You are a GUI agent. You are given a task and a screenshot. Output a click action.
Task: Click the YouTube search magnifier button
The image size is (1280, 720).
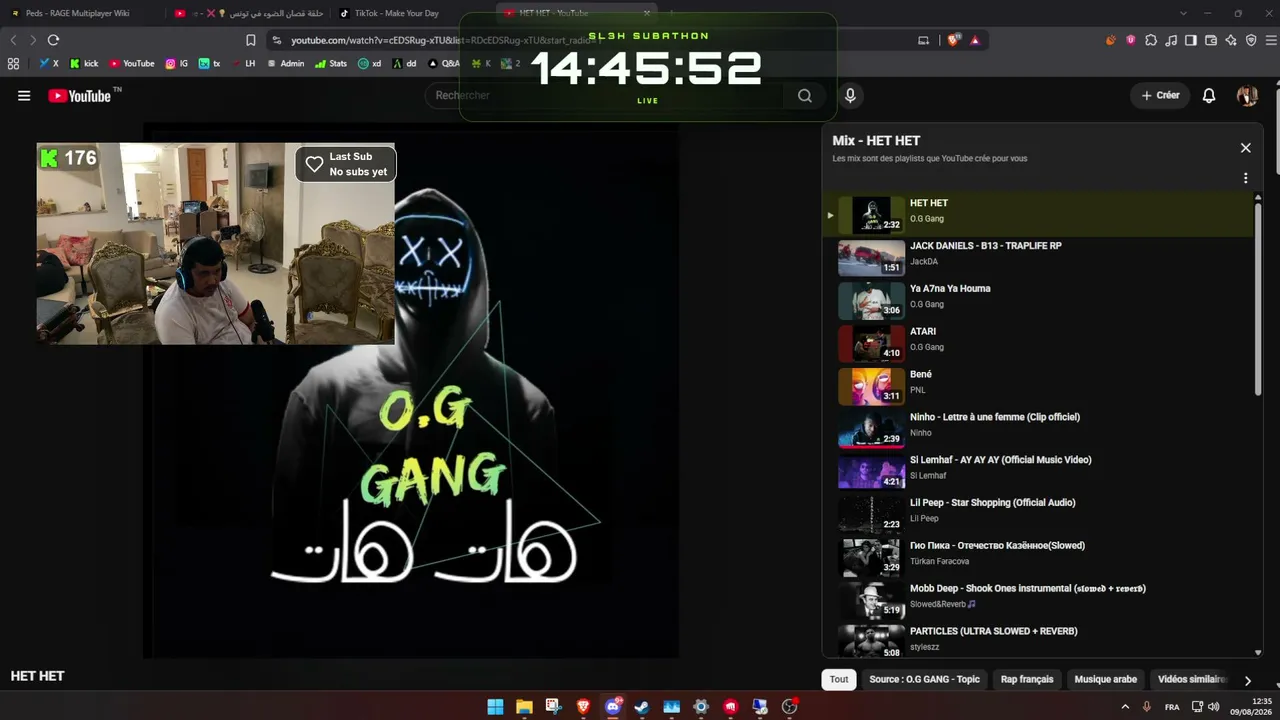click(805, 96)
